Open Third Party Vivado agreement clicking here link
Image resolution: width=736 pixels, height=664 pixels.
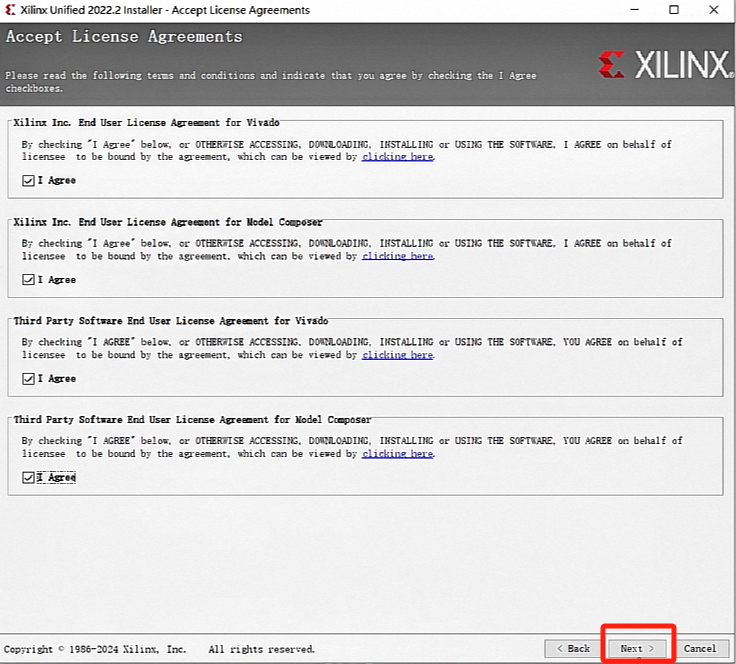[398, 355]
